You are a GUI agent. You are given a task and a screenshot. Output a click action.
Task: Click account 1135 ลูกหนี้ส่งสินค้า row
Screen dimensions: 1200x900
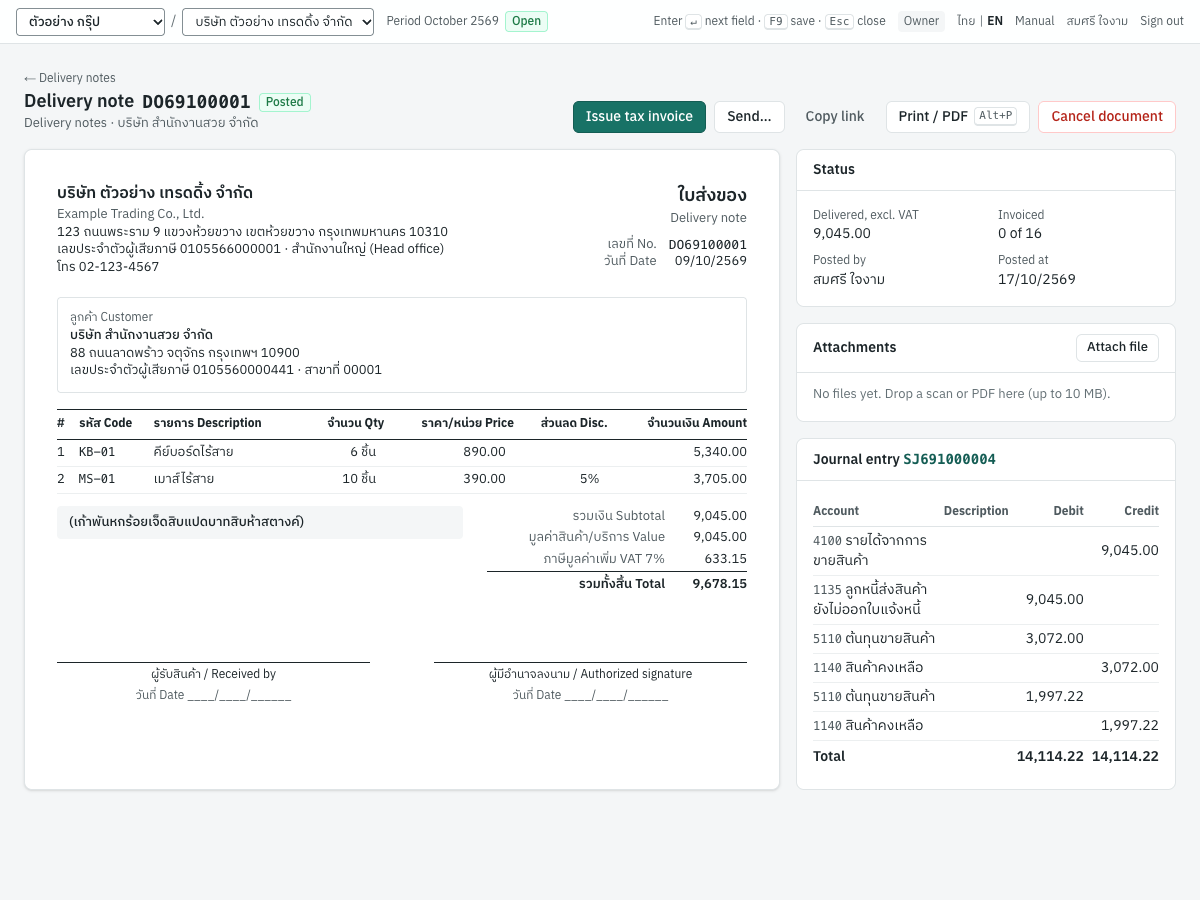point(986,600)
